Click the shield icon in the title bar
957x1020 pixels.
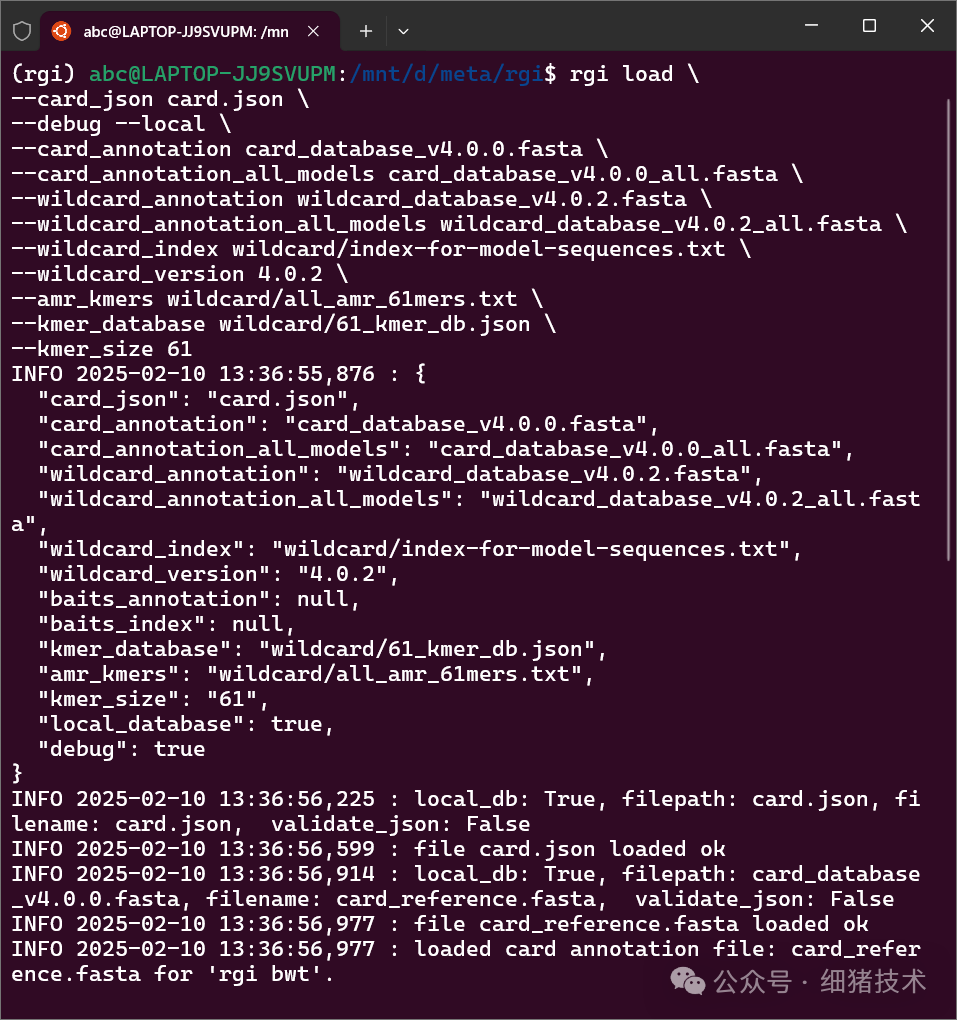(x=20, y=31)
